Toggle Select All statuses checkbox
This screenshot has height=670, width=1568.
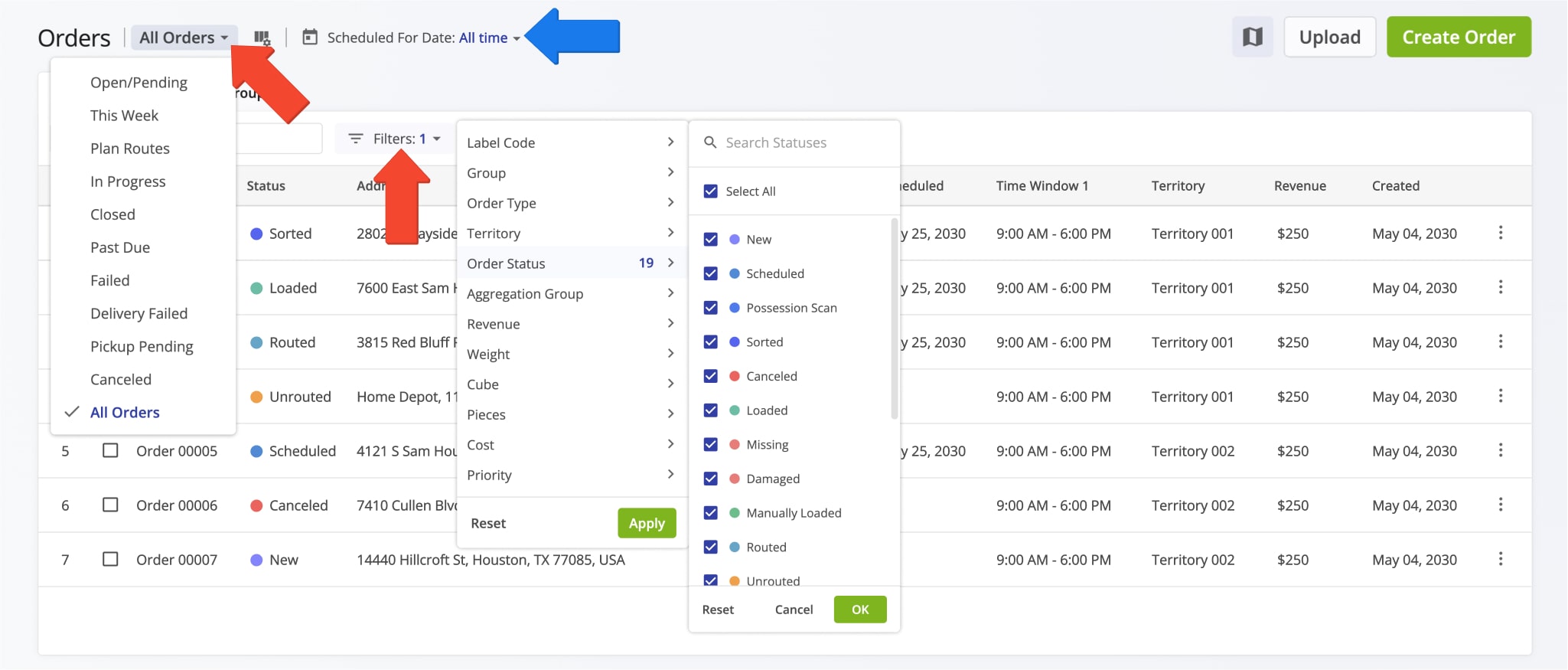point(710,191)
